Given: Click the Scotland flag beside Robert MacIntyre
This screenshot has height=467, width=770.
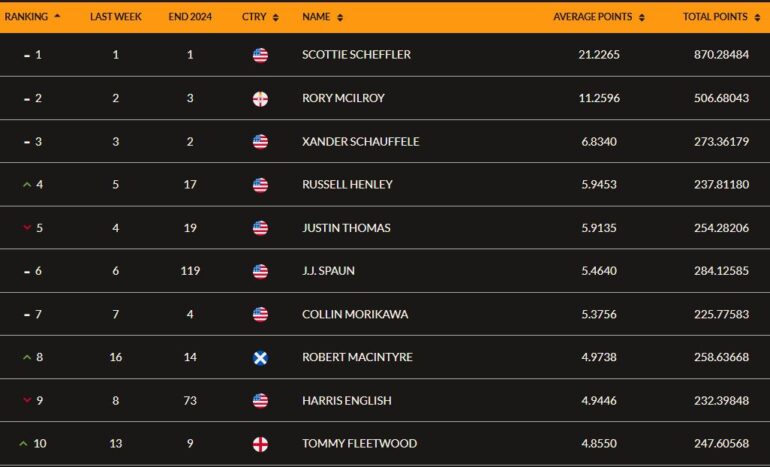Looking at the screenshot, I should [x=260, y=358].
